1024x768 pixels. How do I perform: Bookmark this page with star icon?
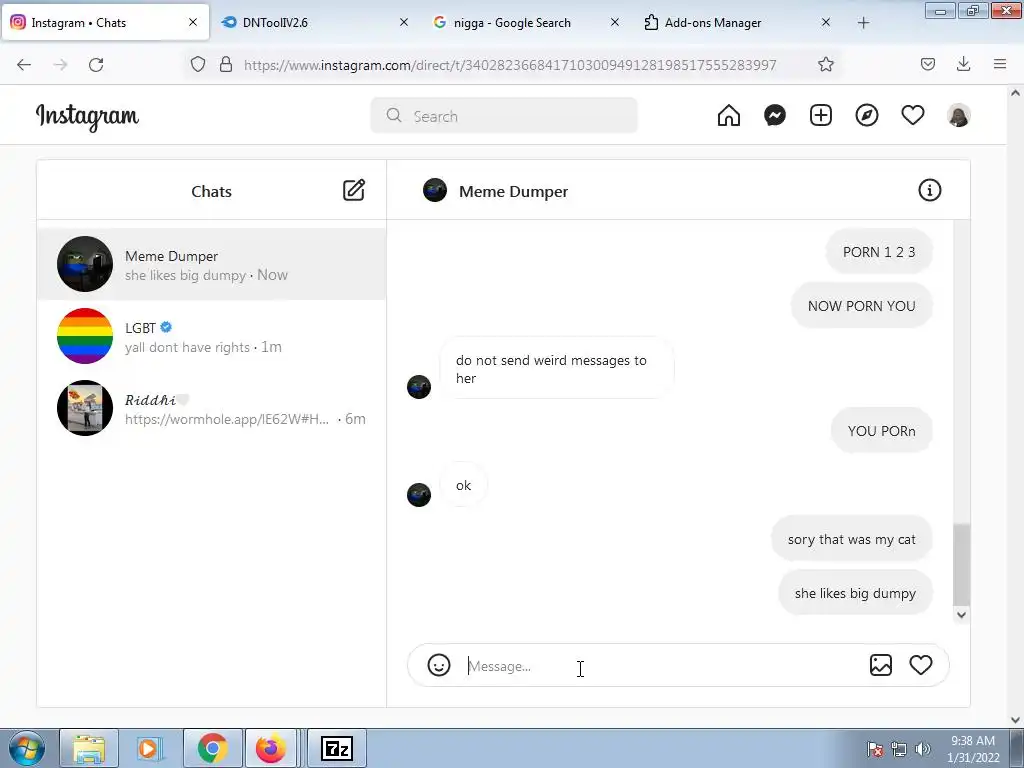click(825, 64)
